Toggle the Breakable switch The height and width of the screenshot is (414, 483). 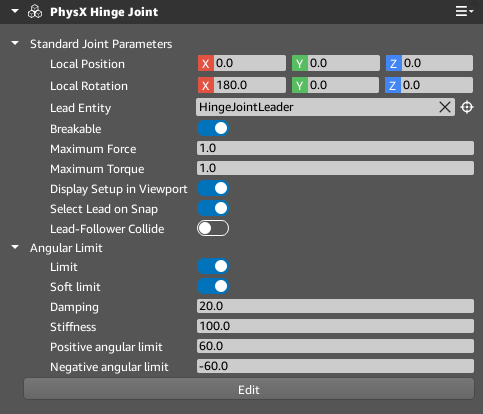point(213,128)
